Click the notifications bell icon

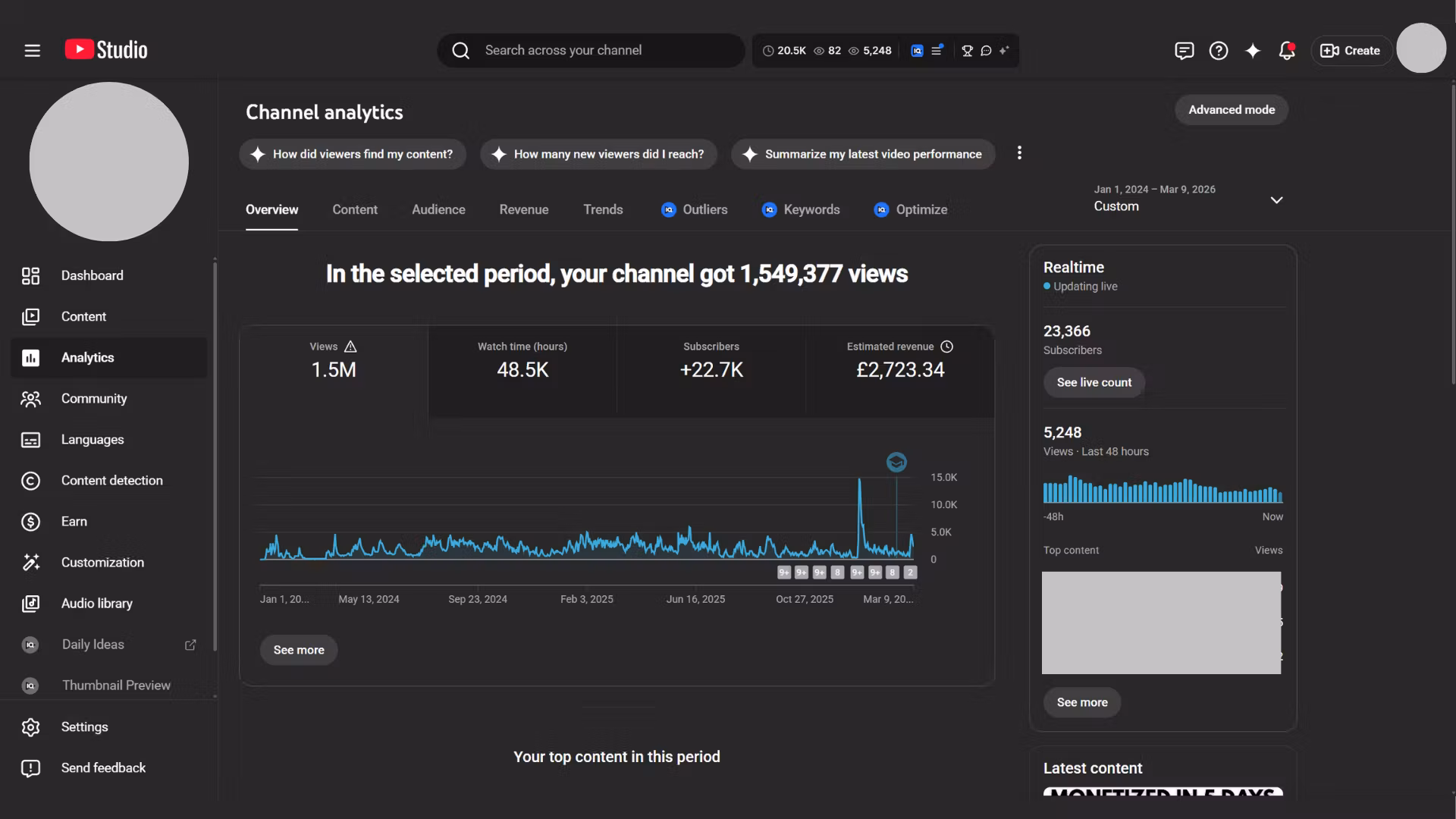pyautogui.click(x=1286, y=50)
